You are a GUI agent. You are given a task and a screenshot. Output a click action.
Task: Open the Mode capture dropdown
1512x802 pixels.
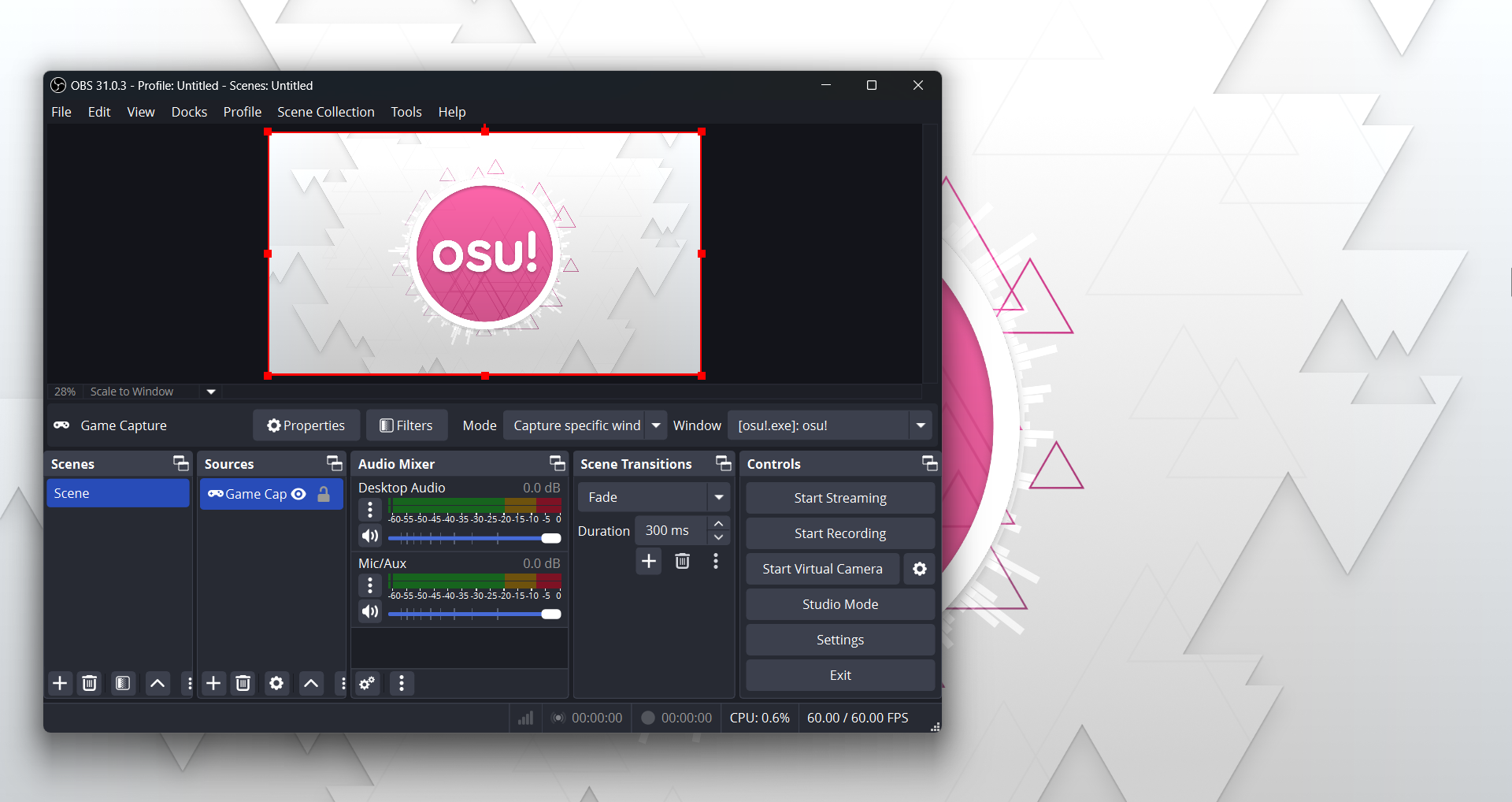tap(584, 425)
